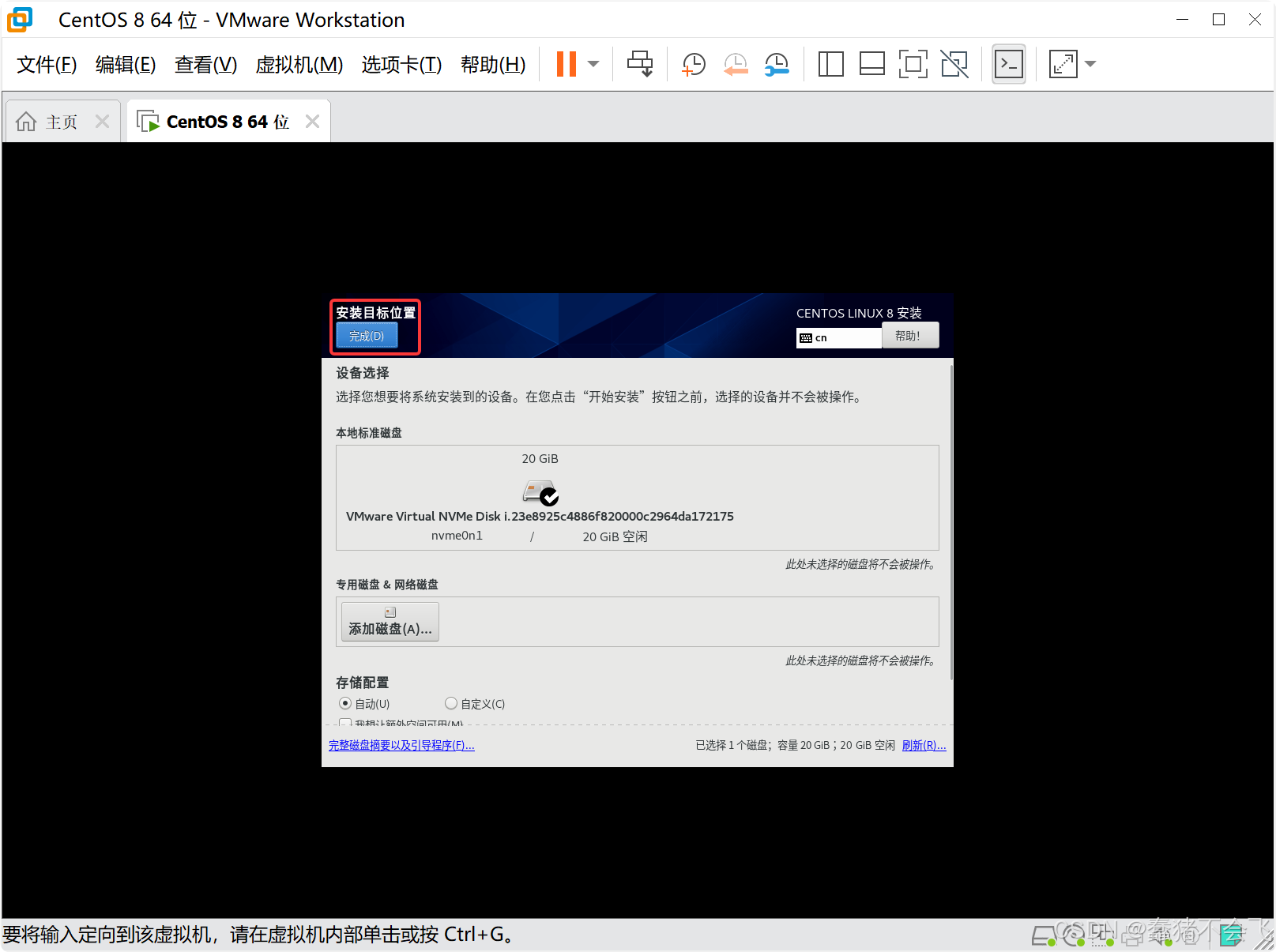Maximize the VMware Workstation window
Image resolution: width=1276 pixels, height=952 pixels.
point(1218,20)
